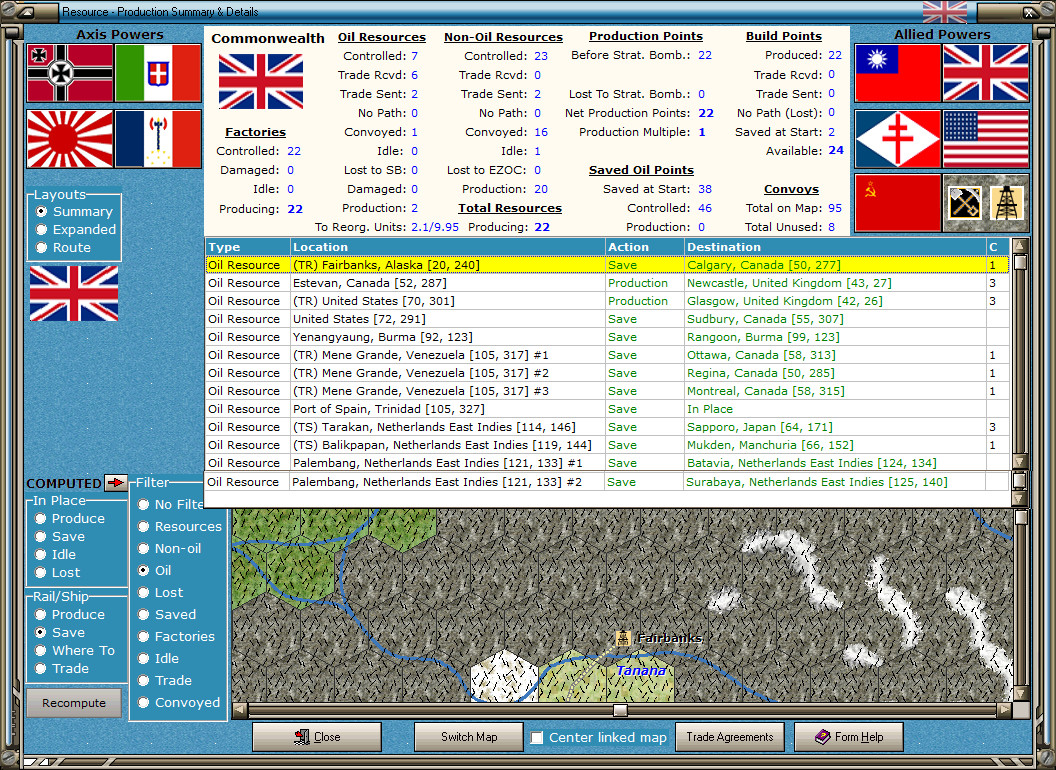
Task: Select the Balikpapan, Netherlands East Indies row
Action: click(607, 445)
